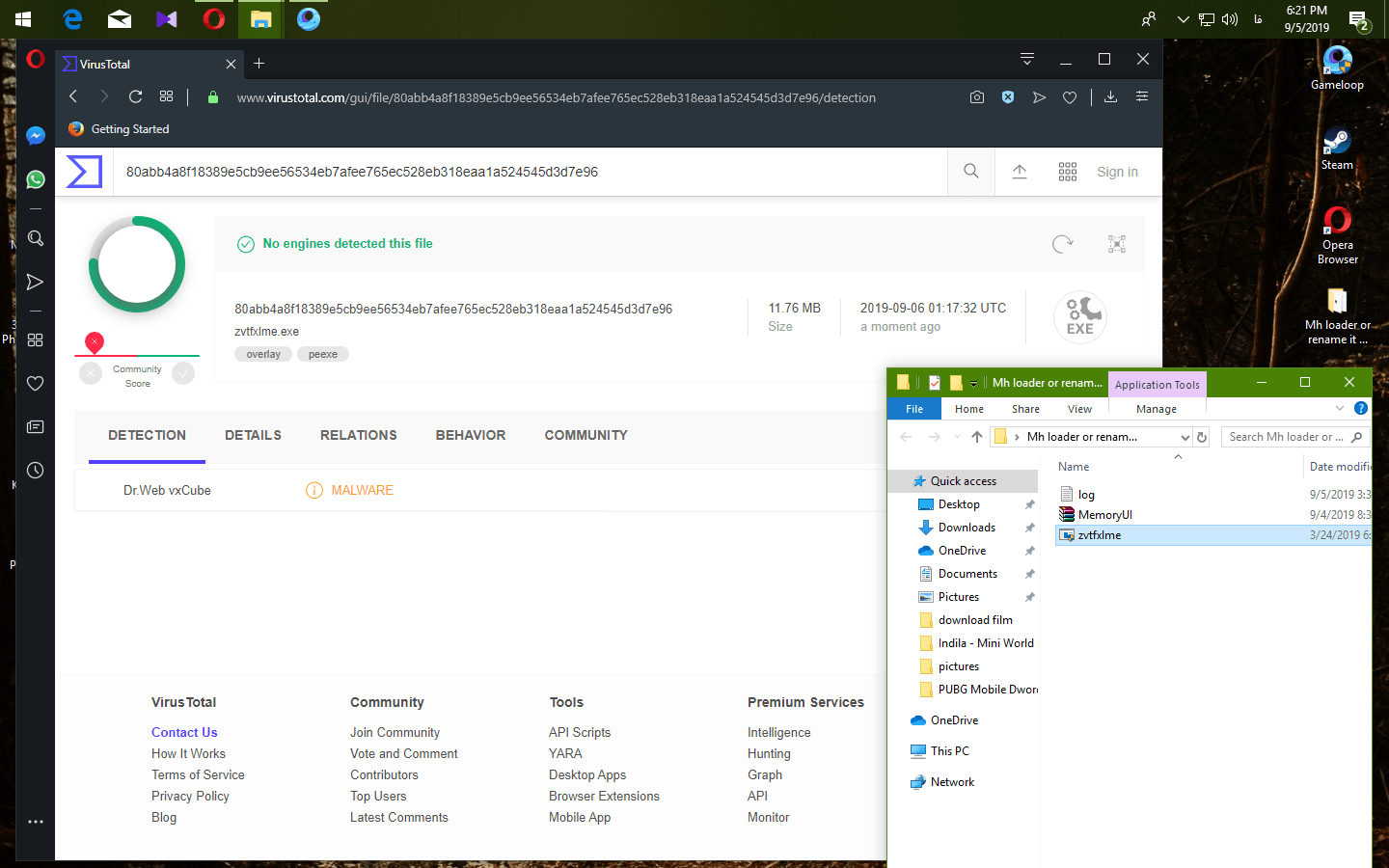The image size is (1389, 868).
Task: Click the Explorer search box
Action: pyautogui.click(x=1295, y=437)
